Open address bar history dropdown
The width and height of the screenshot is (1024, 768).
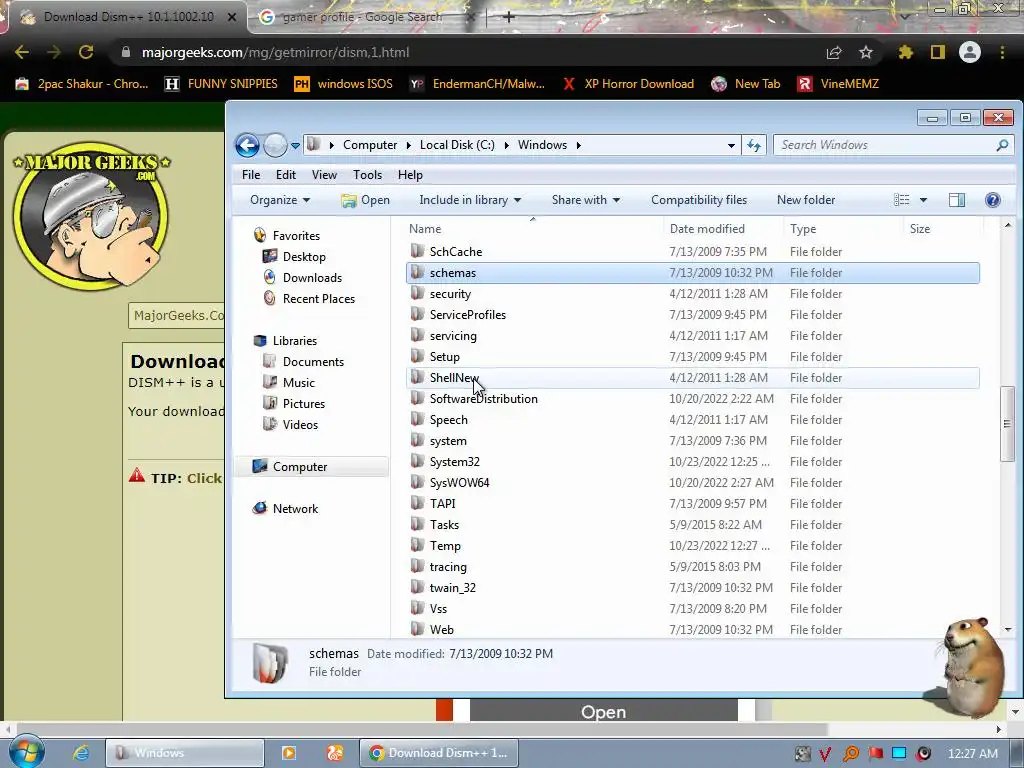tap(731, 145)
